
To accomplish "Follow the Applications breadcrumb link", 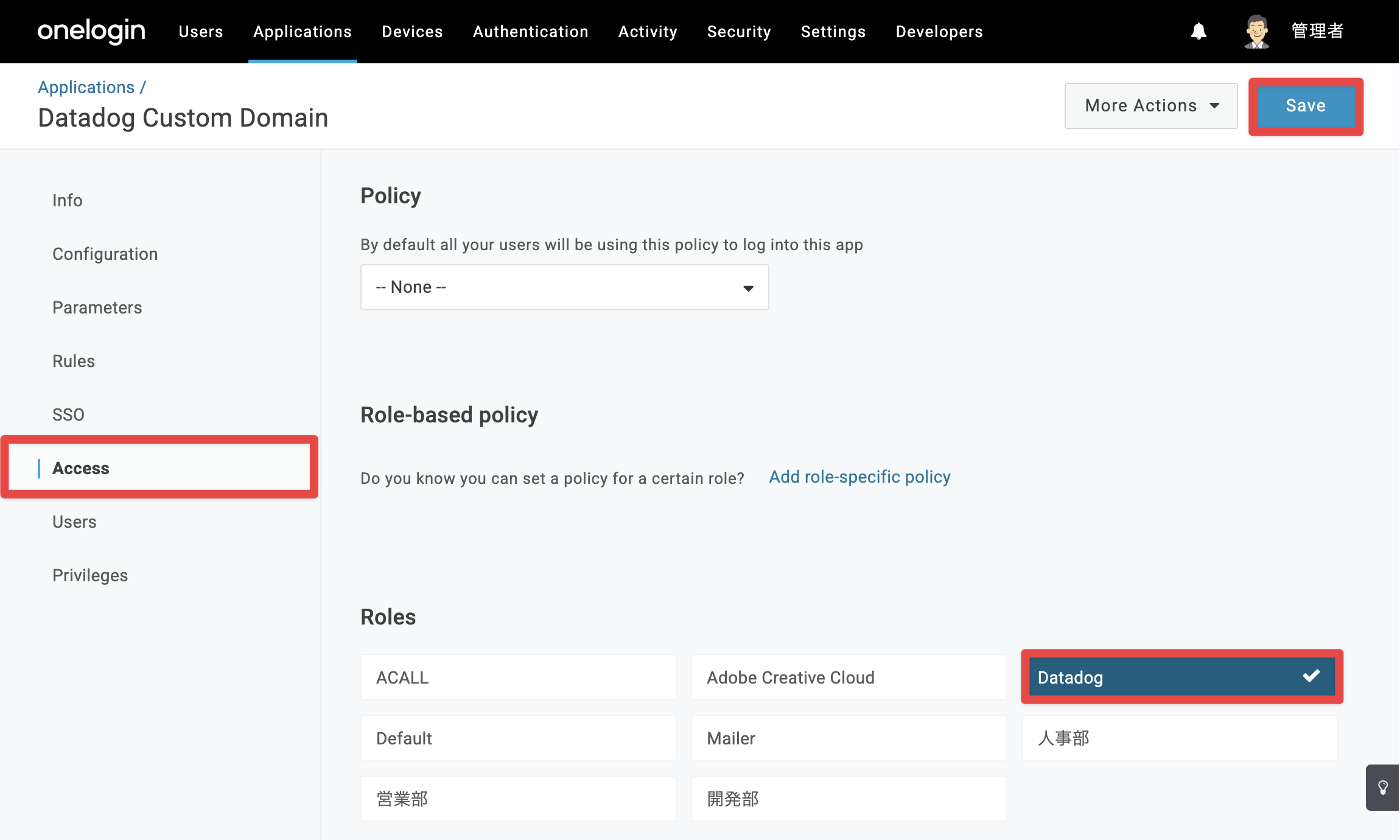I will [86, 87].
